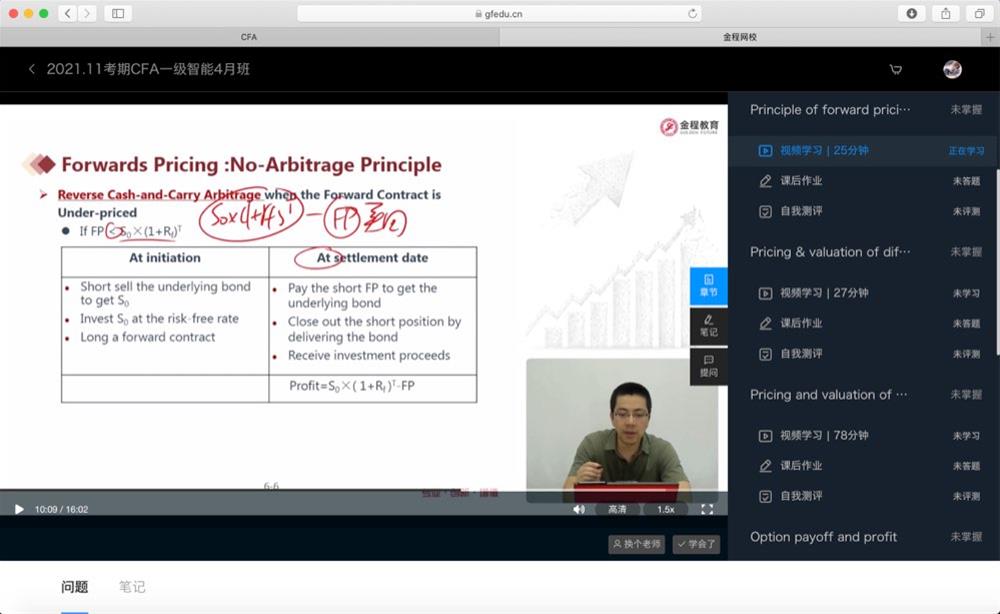Open the 提问 question side button
The height and width of the screenshot is (614, 1000).
click(x=709, y=366)
